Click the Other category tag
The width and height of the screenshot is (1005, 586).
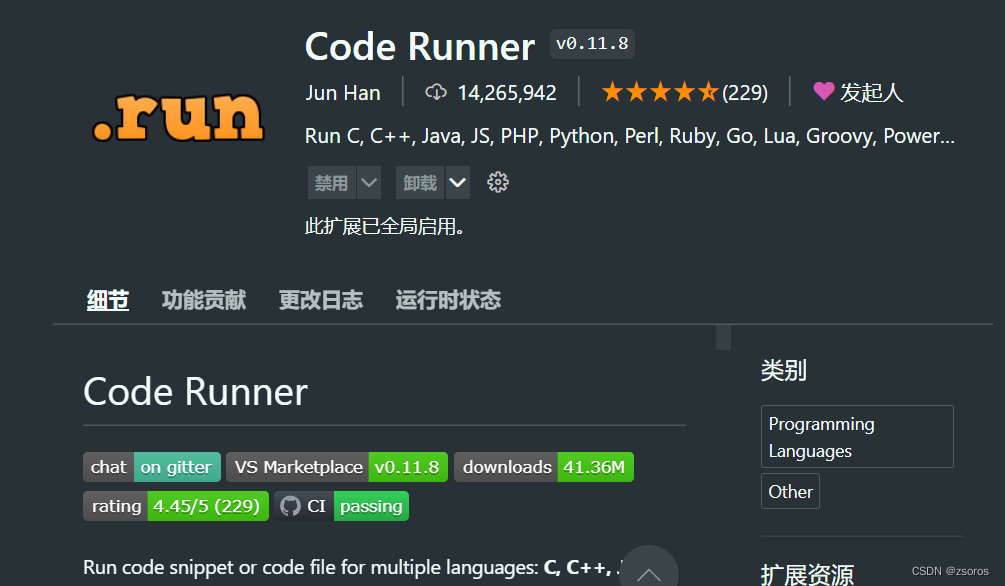tap(790, 491)
